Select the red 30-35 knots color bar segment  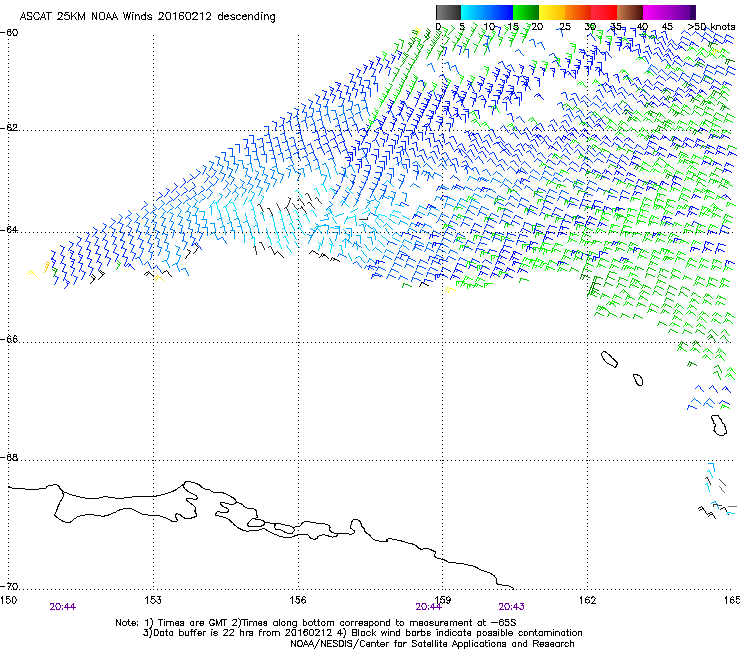[604, 12]
